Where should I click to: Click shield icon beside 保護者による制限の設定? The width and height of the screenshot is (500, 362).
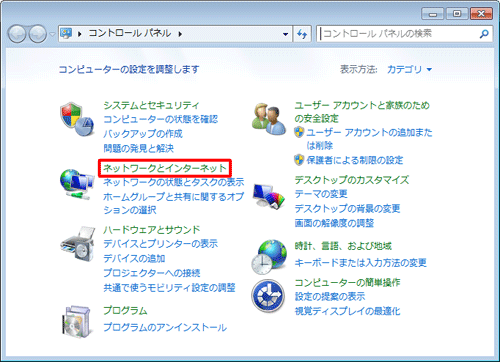point(299,160)
